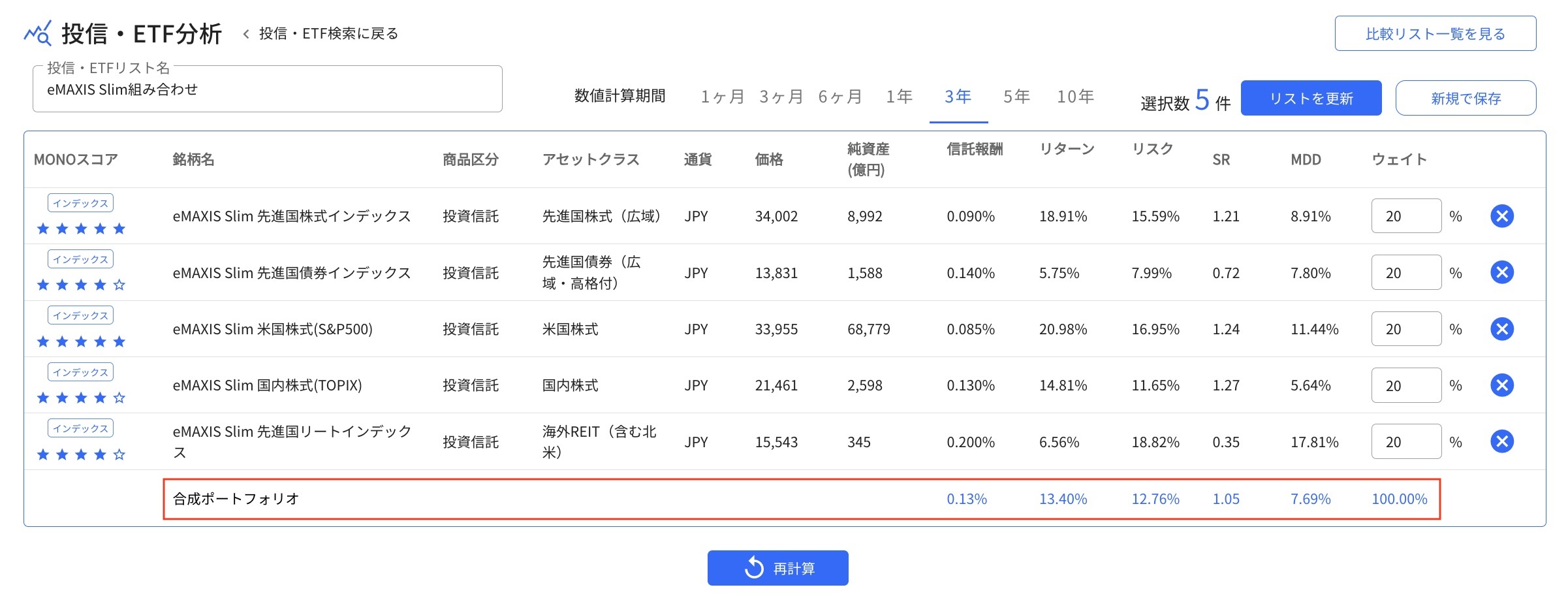
Task: Open fund name eMAXIS Slim 米国株式(S&P500)
Action: point(273,329)
